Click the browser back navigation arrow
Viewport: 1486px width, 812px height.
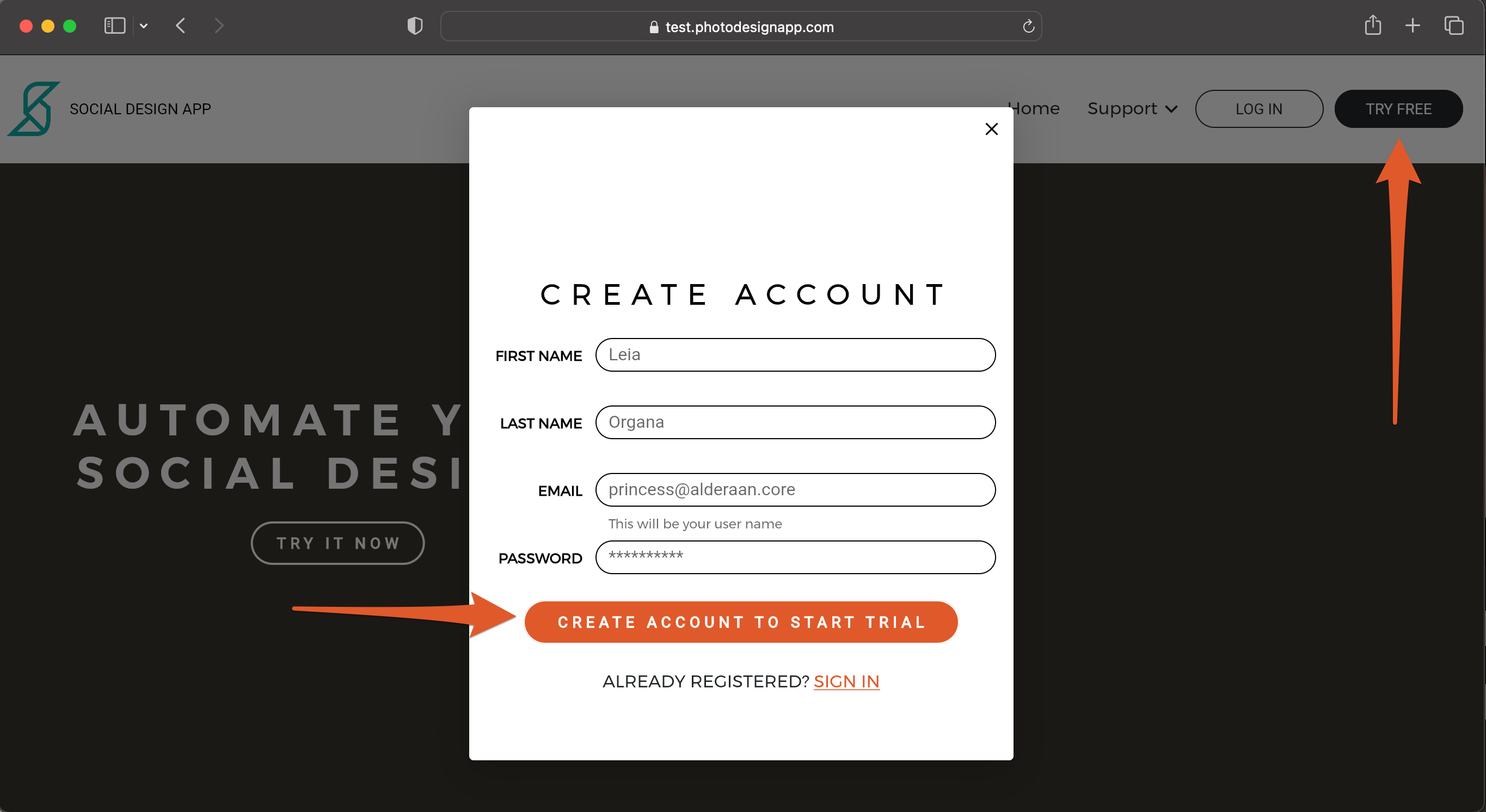[x=181, y=26]
